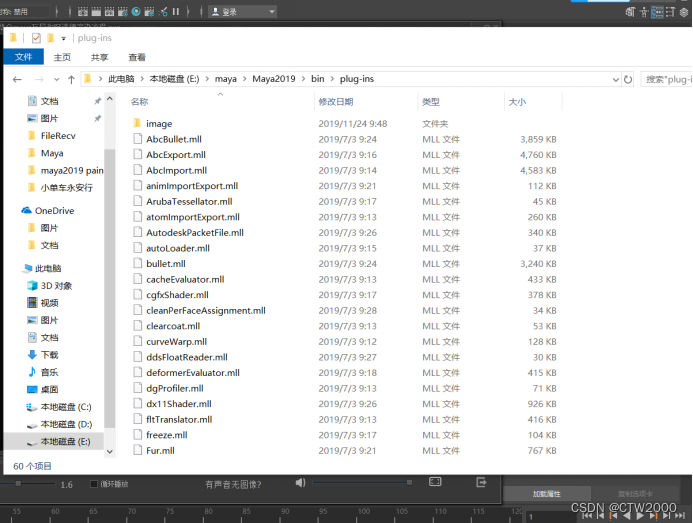
Task: Open 下载 in the navigation pane
Action: pos(50,355)
